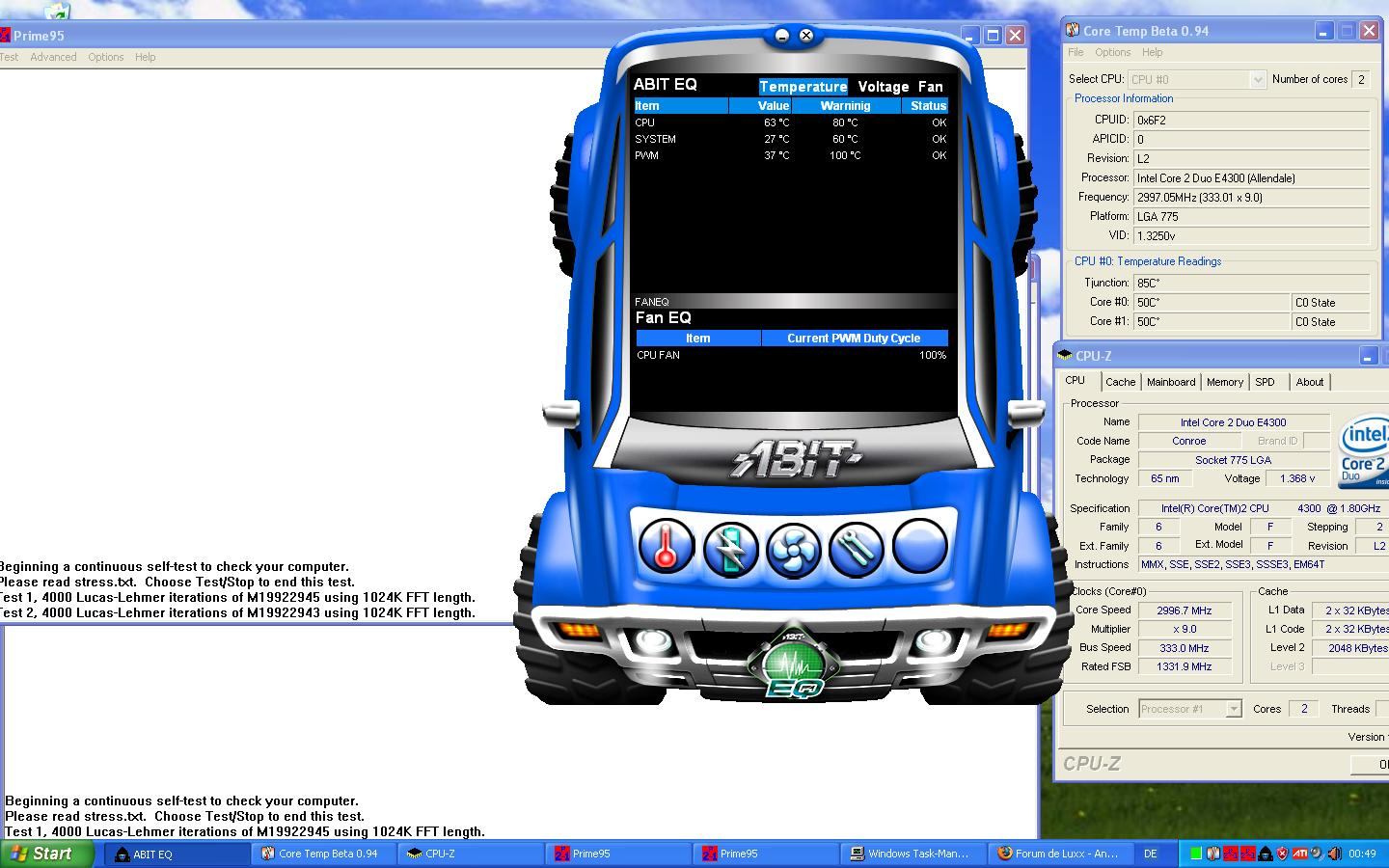Viewport: 1389px width, 868px height.
Task: Click the volume speaker tray icon
Action: (x=1335, y=854)
